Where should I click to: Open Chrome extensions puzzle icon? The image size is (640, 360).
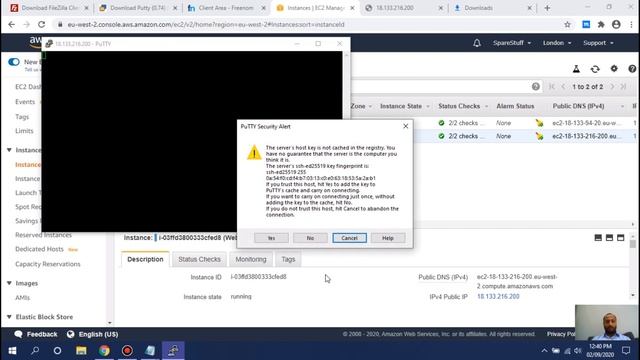pos(601,24)
